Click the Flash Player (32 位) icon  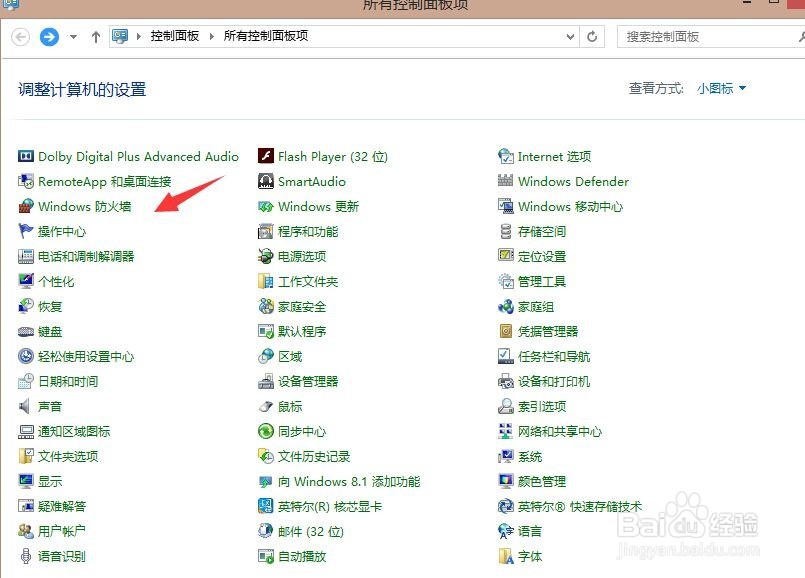pyautogui.click(x=265, y=156)
